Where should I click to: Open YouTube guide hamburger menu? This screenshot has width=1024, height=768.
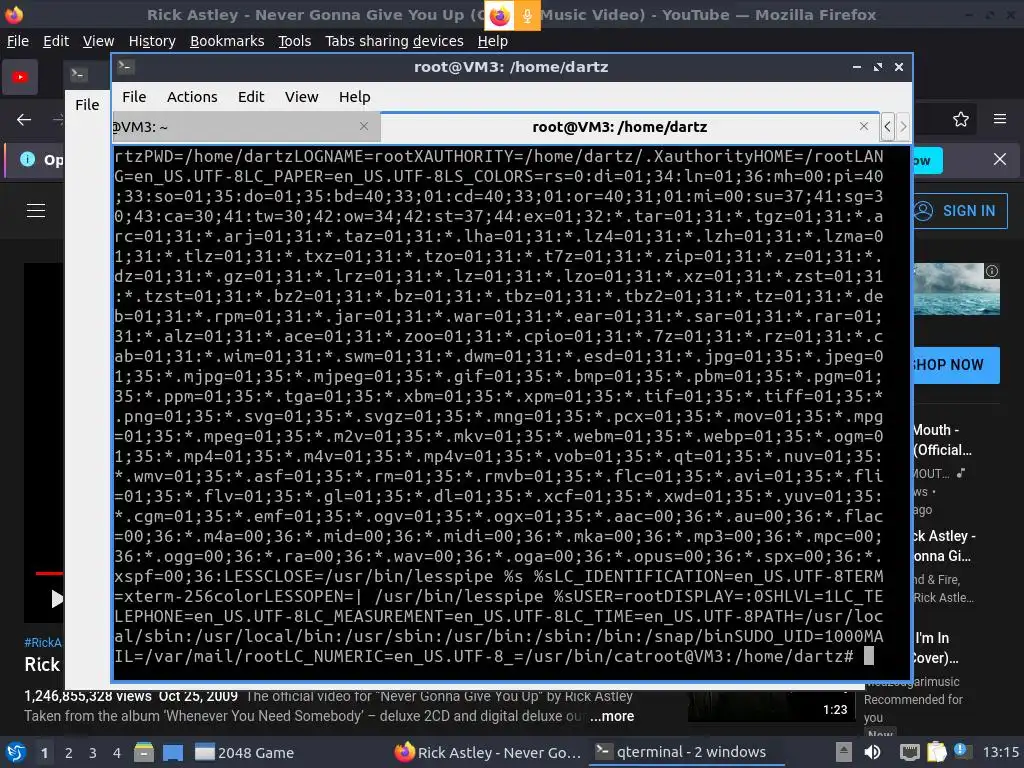[36, 210]
